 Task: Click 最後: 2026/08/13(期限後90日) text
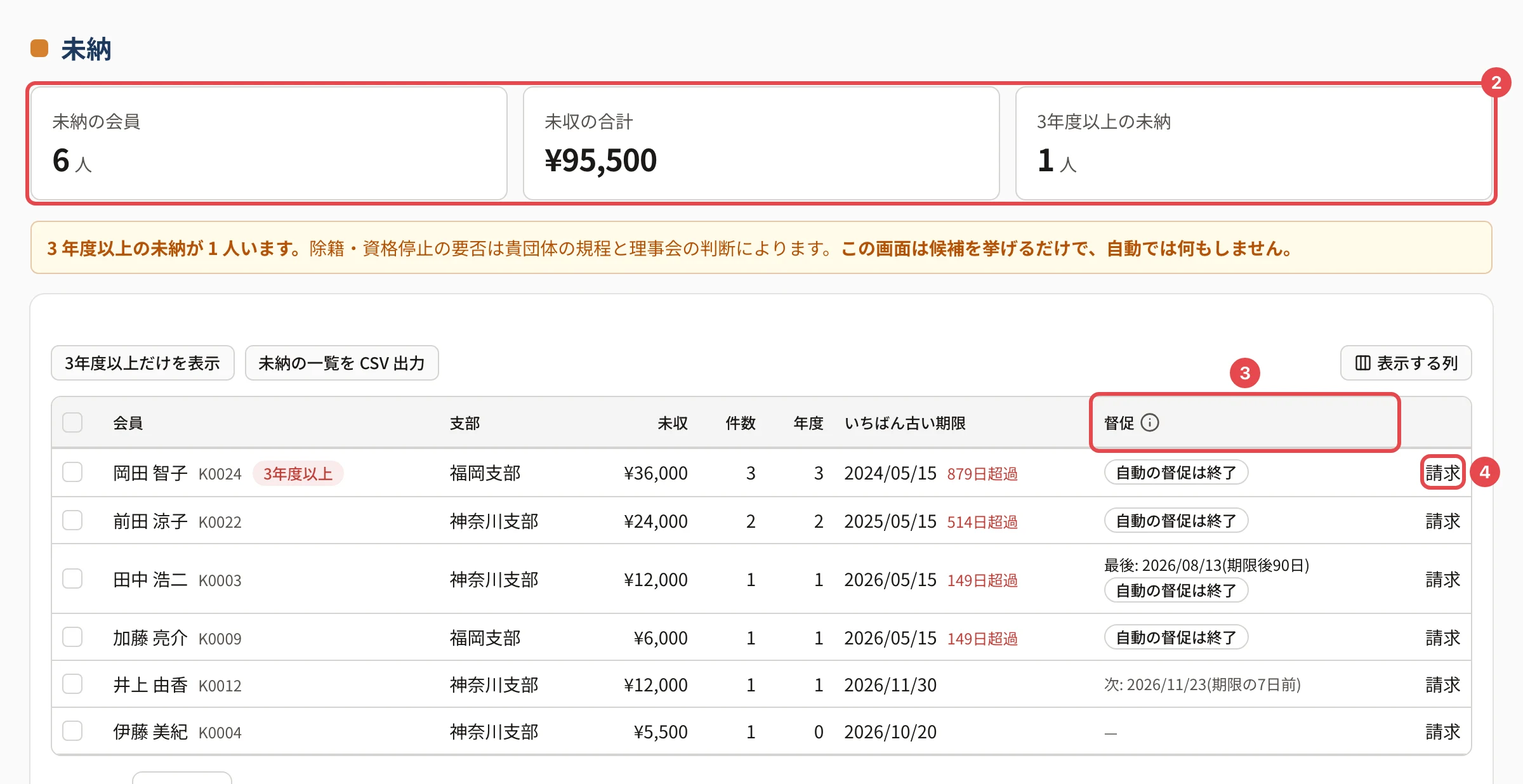pos(1206,565)
